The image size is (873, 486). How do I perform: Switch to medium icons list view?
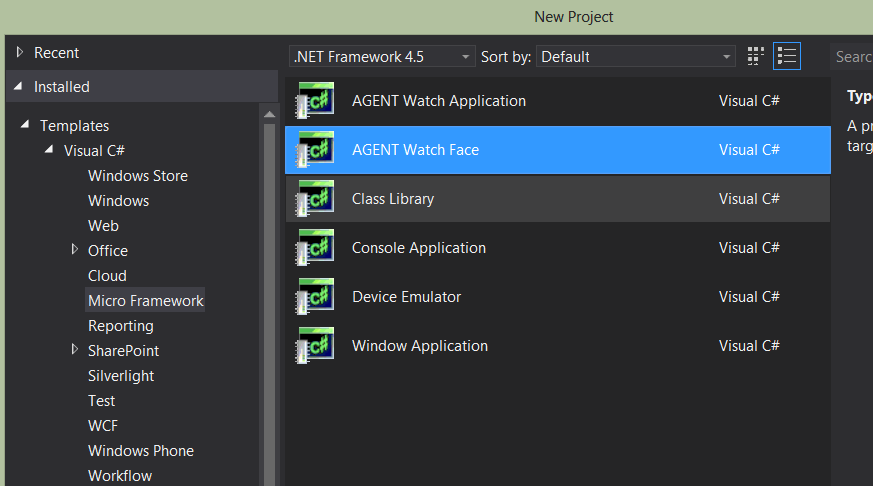(x=787, y=56)
